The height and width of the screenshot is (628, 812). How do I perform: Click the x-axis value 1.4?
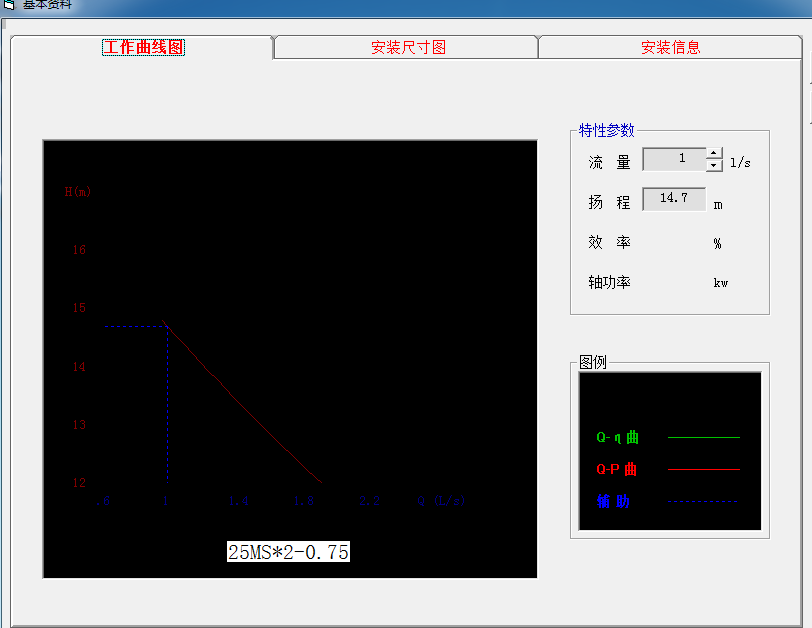239,501
